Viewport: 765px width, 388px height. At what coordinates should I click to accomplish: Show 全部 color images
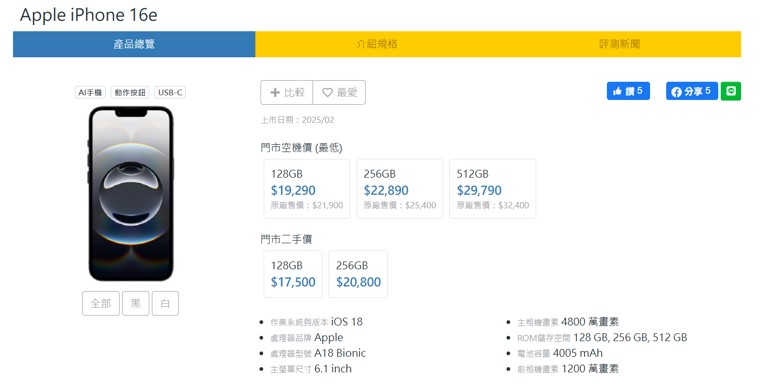point(101,304)
